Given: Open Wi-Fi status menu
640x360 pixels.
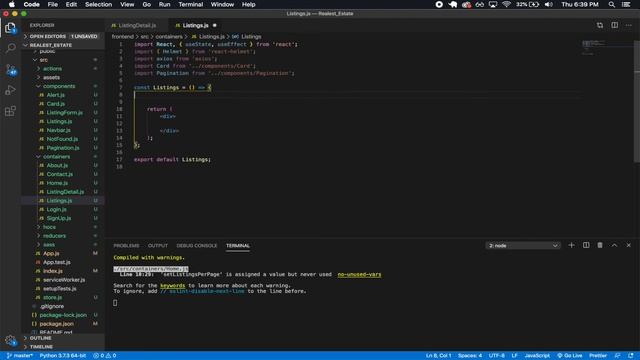Looking at the screenshot, I should [507, 4].
